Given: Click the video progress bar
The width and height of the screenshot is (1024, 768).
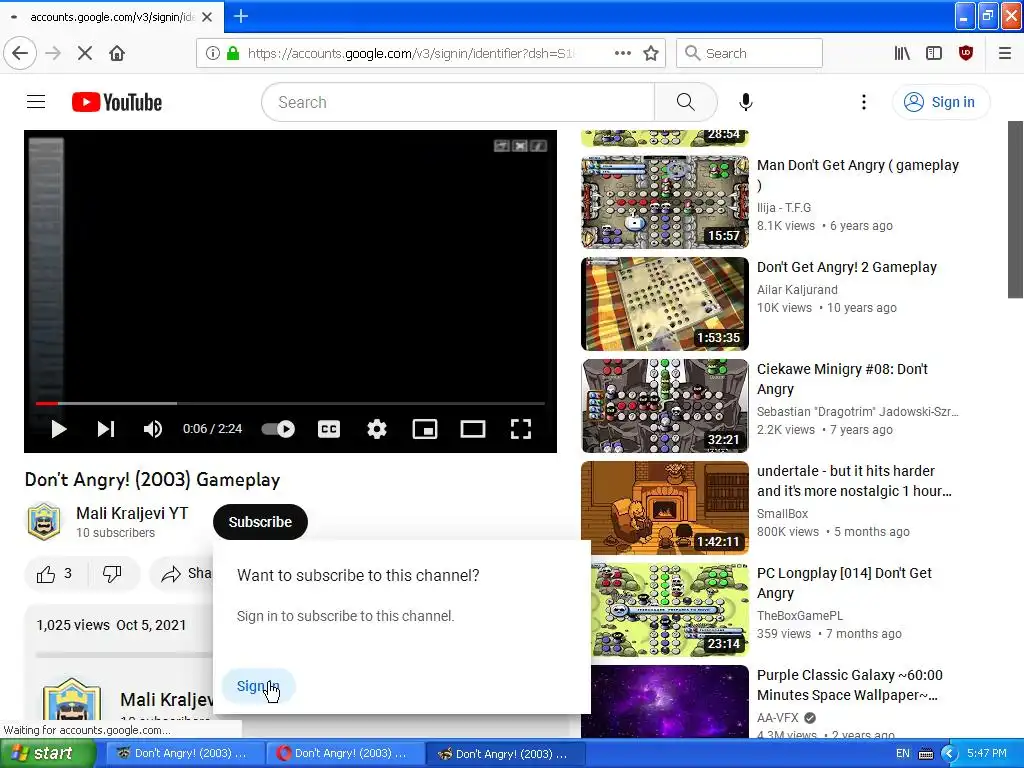Looking at the screenshot, I should pyautogui.click(x=290, y=403).
